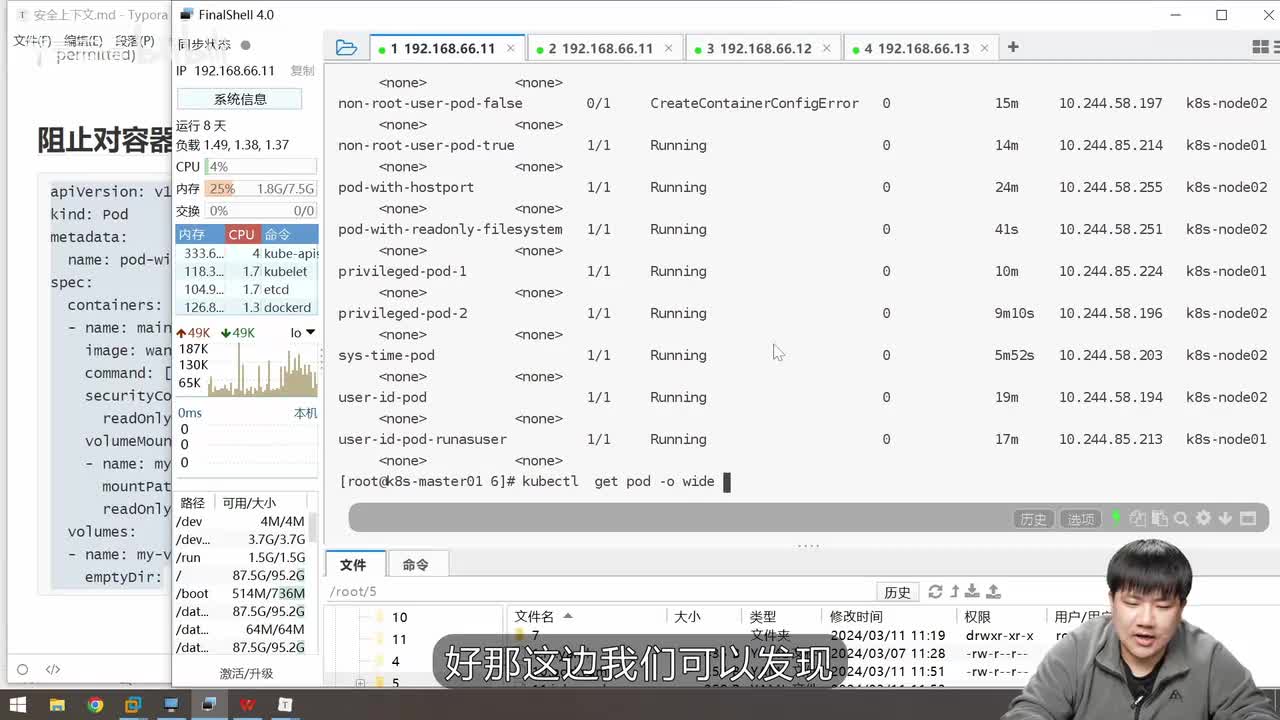Click the 可用/大小 disk table header
The image size is (1280, 720).
click(249, 503)
